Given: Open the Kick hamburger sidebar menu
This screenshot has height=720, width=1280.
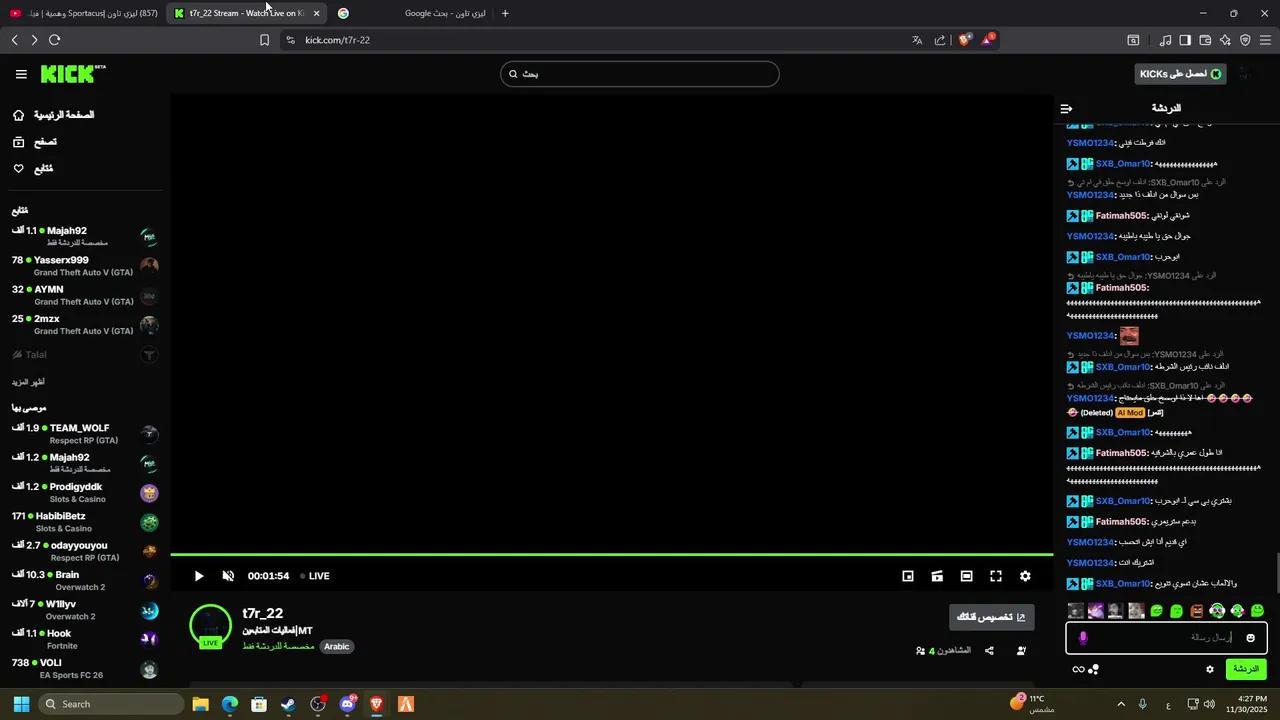Looking at the screenshot, I should (21, 74).
